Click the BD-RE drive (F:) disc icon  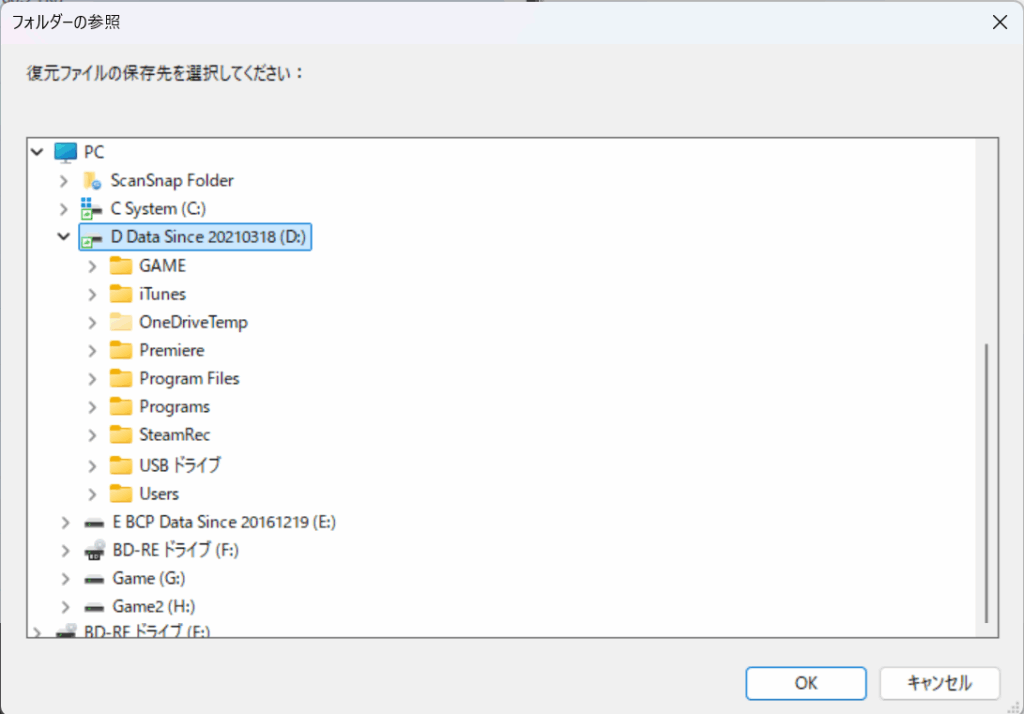[94, 550]
